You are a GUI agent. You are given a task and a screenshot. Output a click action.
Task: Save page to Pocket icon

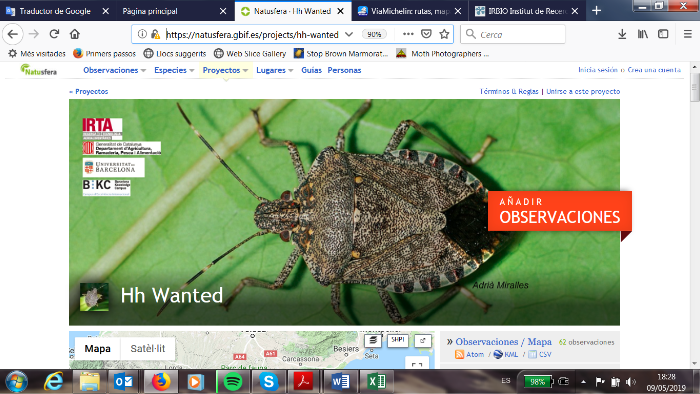tap(426, 34)
